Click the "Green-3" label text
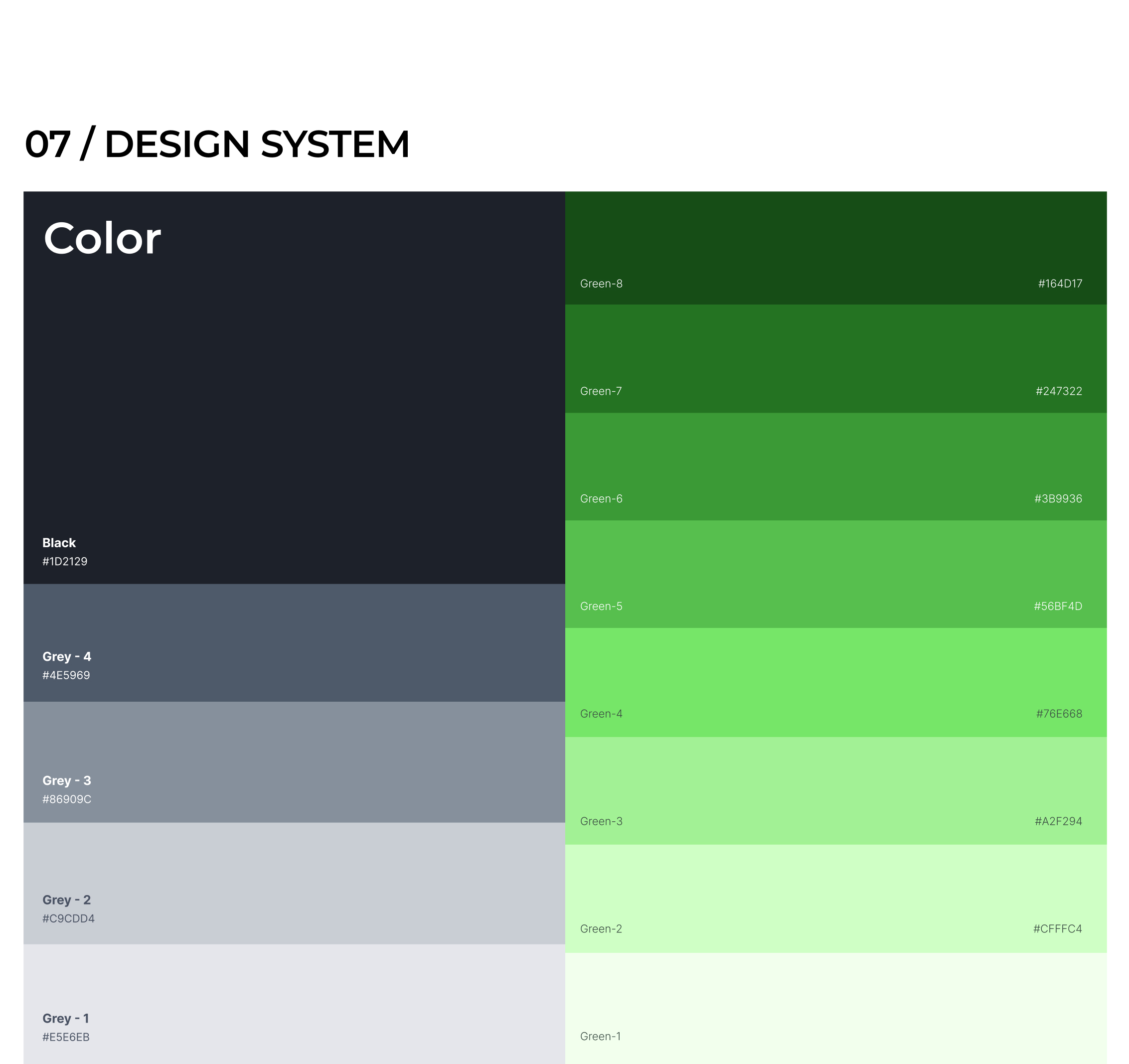The width and height of the screenshot is (1129, 1064). (x=602, y=821)
